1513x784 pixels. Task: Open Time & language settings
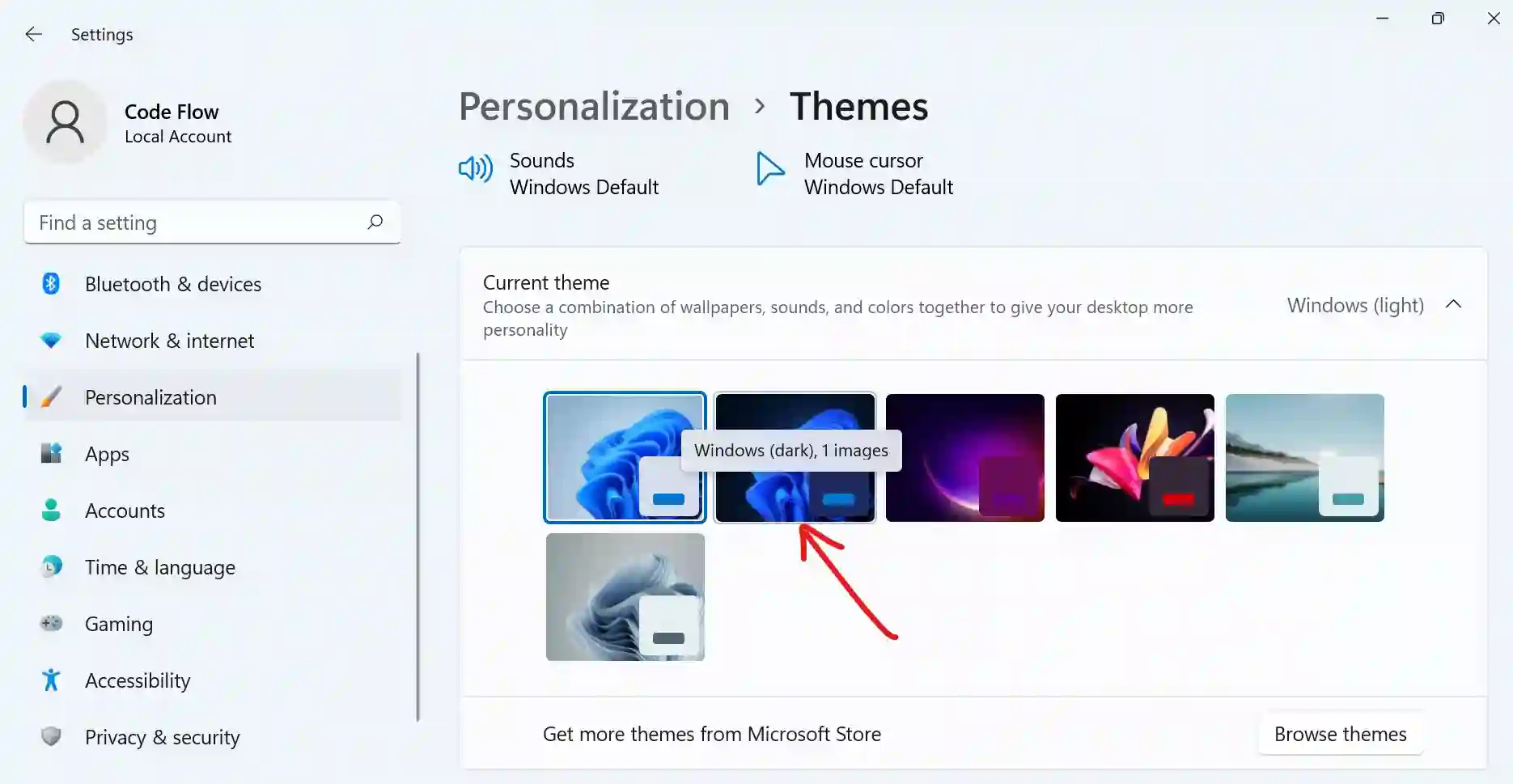point(212,567)
